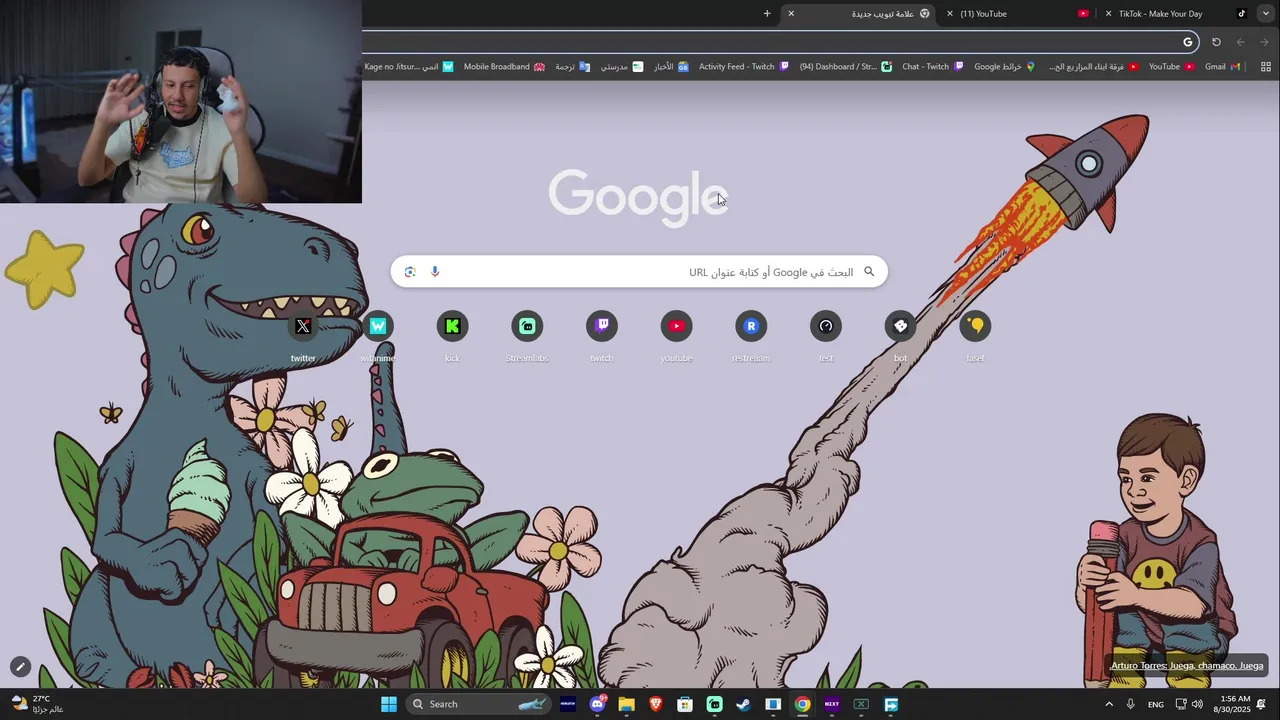This screenshot has width=1280, height=720.
Task: Open the الأخبار news bookmark
Action: pyautogui.click(x=671, y=67)
